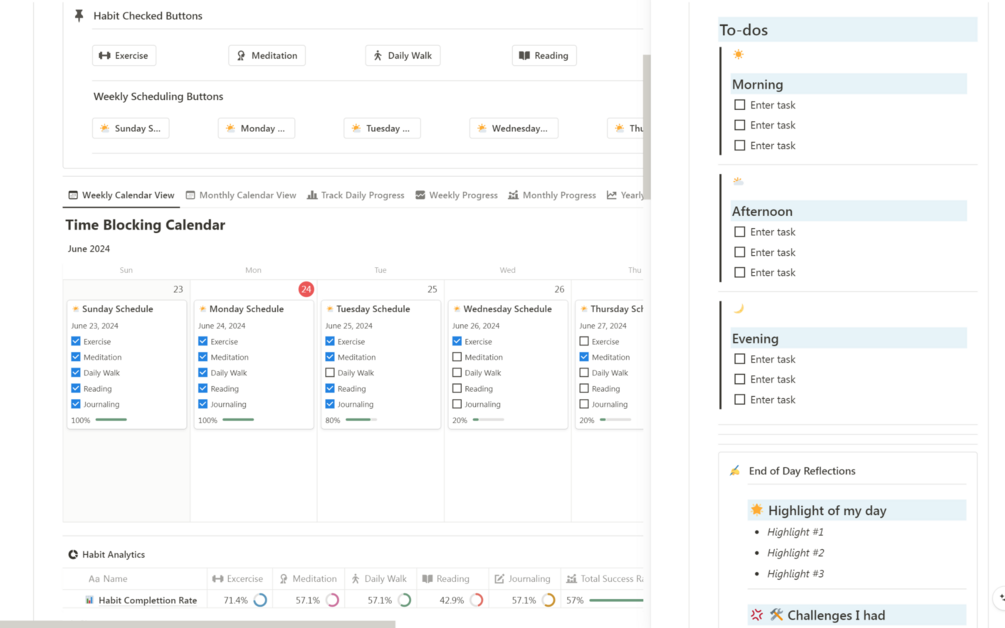Click the book icon on Reading button
This screenshot has height=628, width=1005.
pyautogui.click(x=524, y=56)
